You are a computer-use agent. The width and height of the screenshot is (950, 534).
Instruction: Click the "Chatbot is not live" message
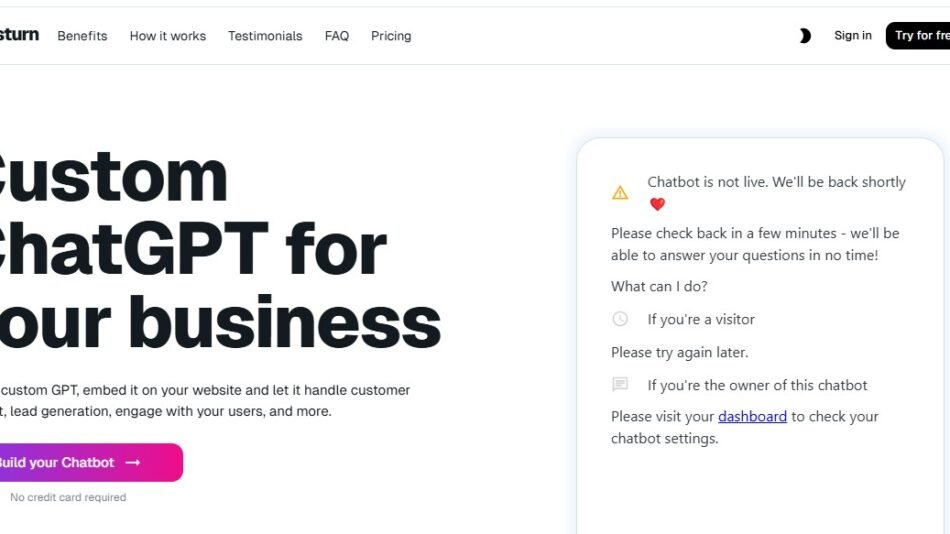776,182
